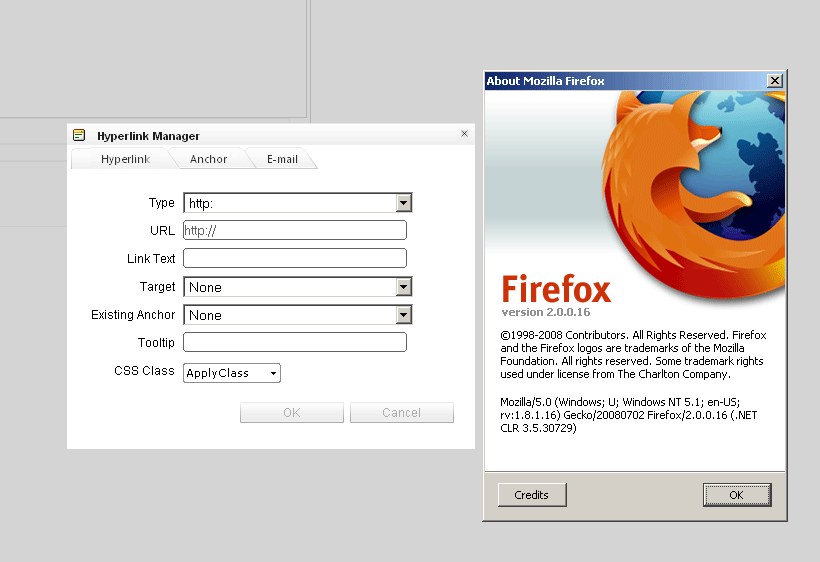Focus the Link Text input field
This screenshot has height=562, width=820.
pos(295,258)
